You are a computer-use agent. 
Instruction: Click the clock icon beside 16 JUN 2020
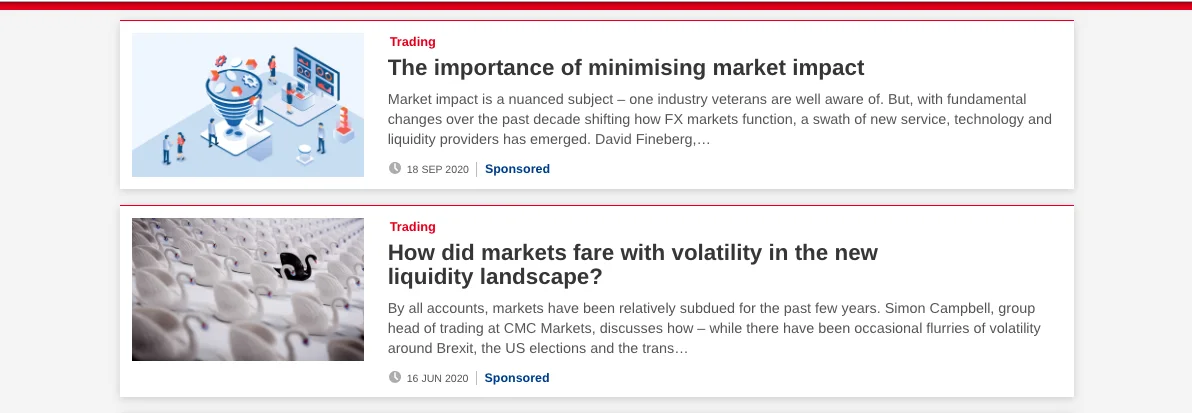pyautogui.click(x=395, y=377)
